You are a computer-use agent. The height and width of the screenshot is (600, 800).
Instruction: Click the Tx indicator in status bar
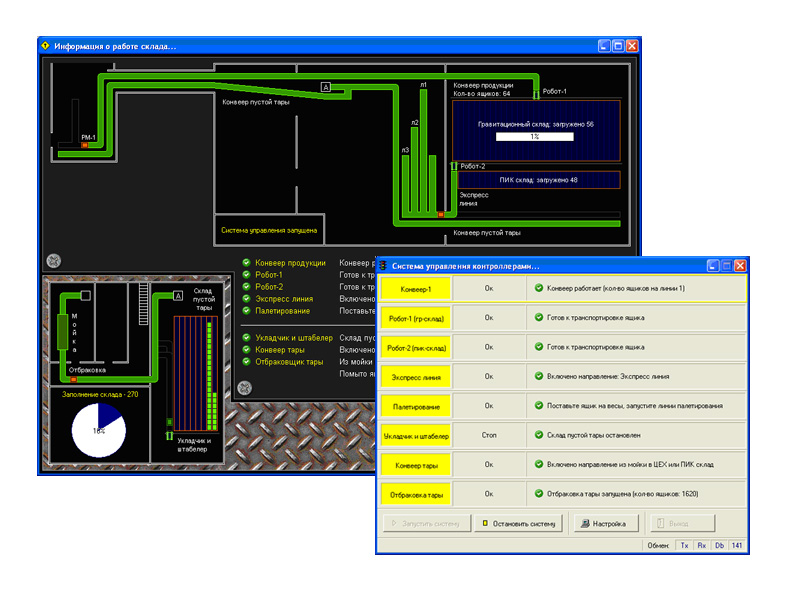coord(685,546)
